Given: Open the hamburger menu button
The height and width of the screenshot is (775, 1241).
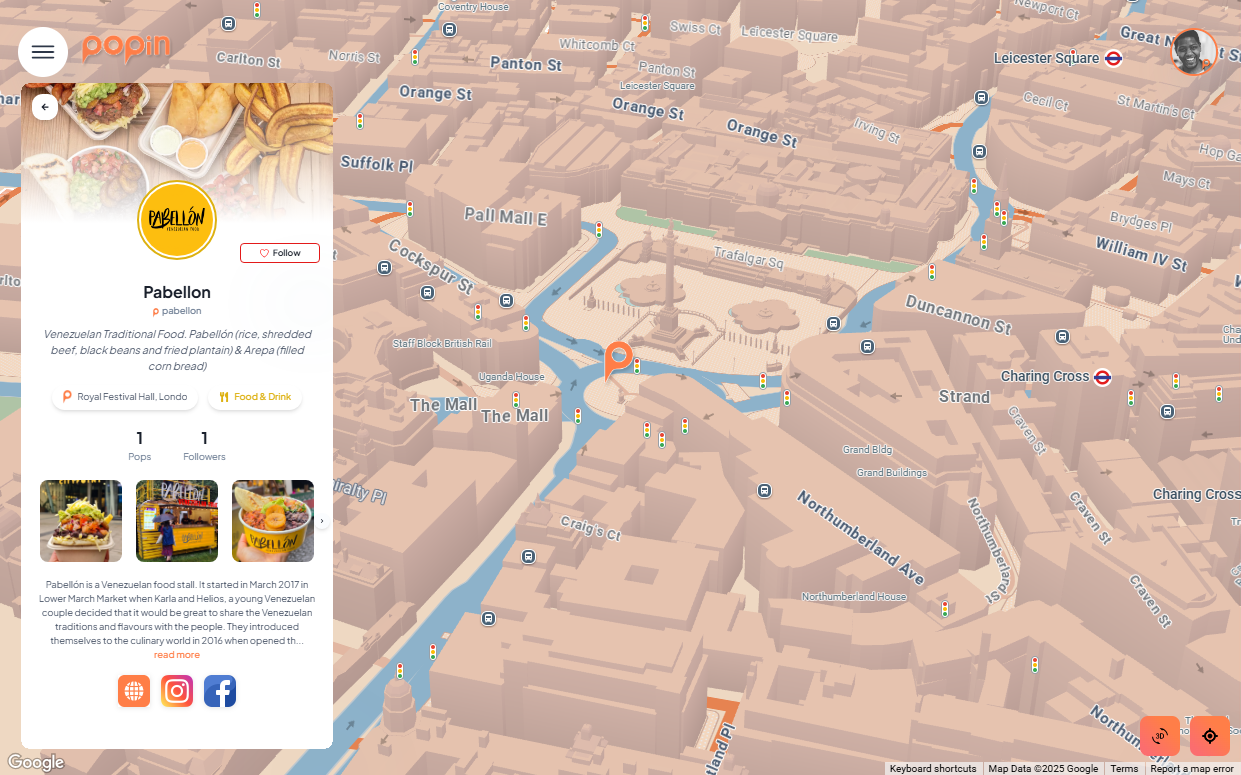Looking at the screenshot, I should click(x=43, y=52).
